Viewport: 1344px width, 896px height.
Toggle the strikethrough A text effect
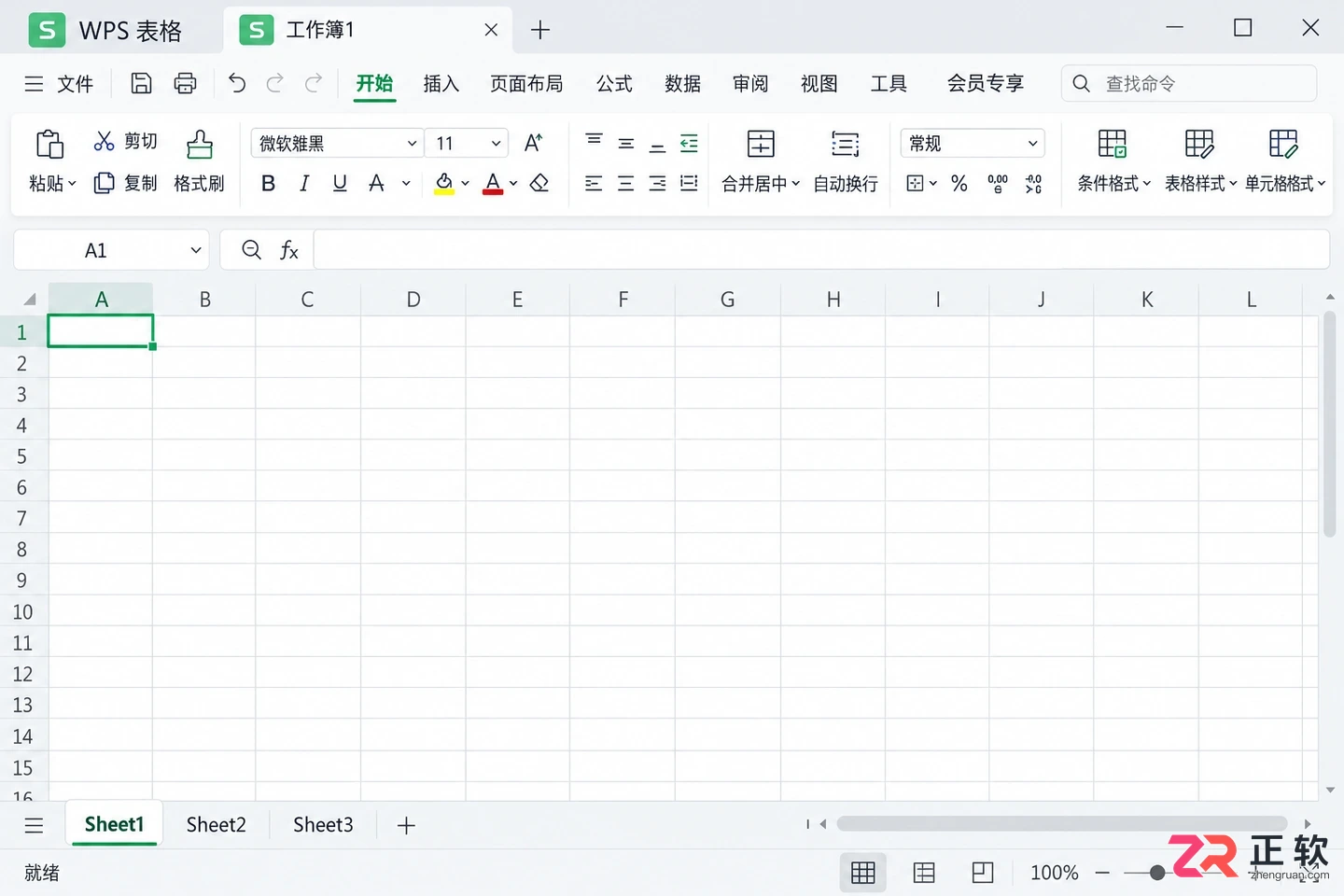tap(376, 183)
